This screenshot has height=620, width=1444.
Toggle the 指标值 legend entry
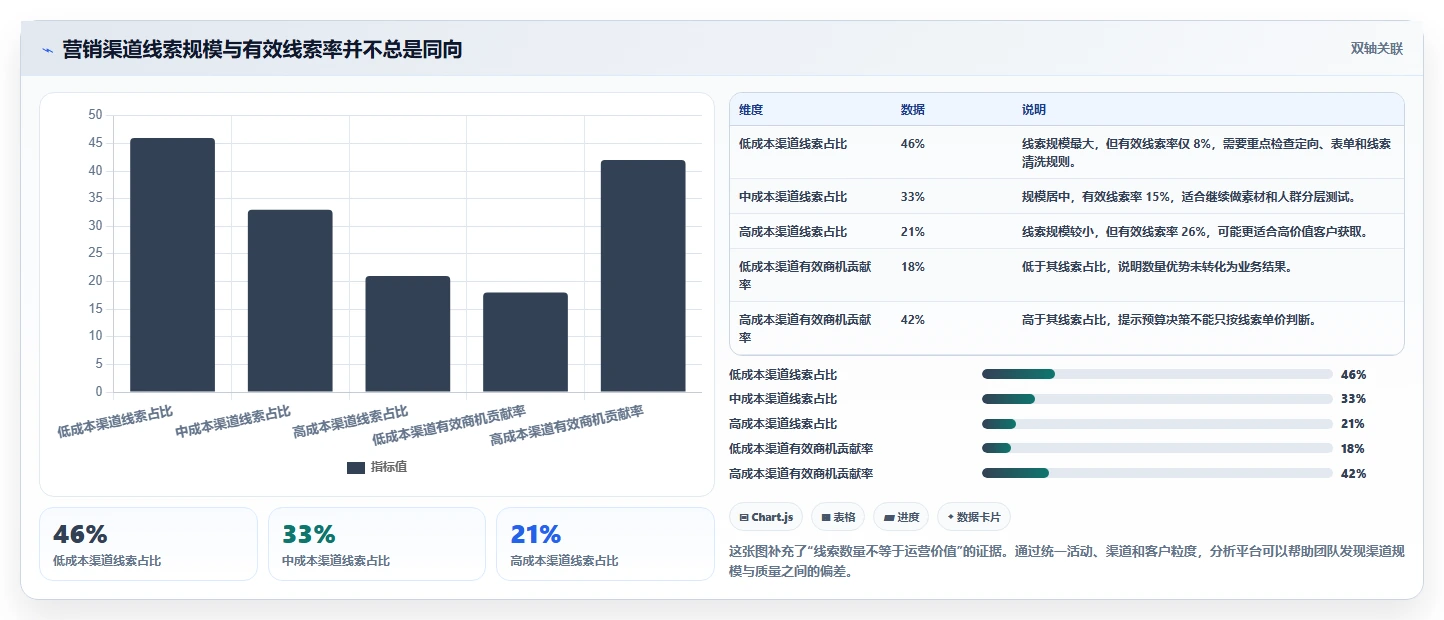tap(377, 467)
